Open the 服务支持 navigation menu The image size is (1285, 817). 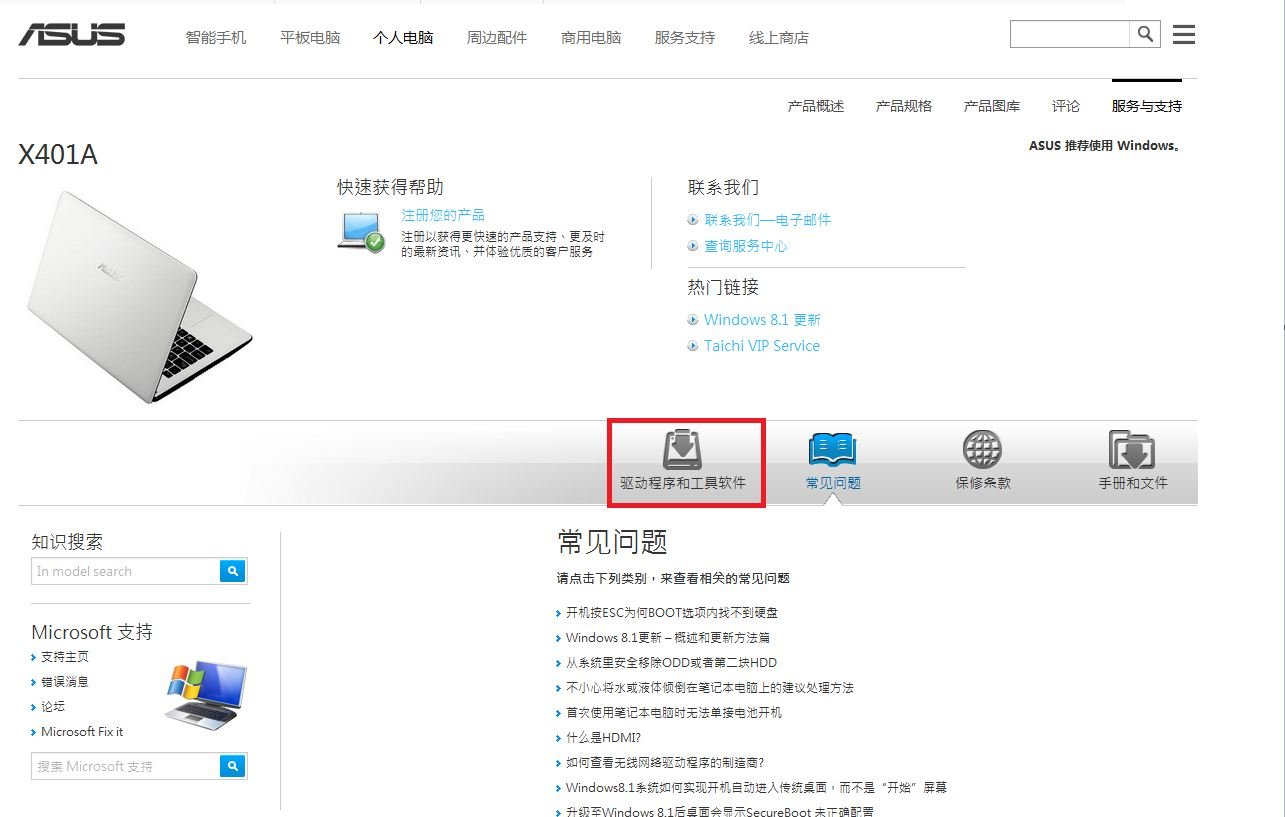coord(684,37)
